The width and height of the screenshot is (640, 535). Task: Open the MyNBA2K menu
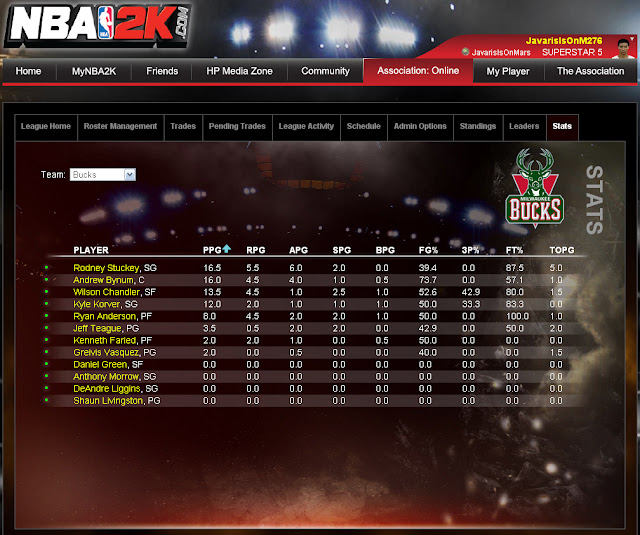point(94,71)
